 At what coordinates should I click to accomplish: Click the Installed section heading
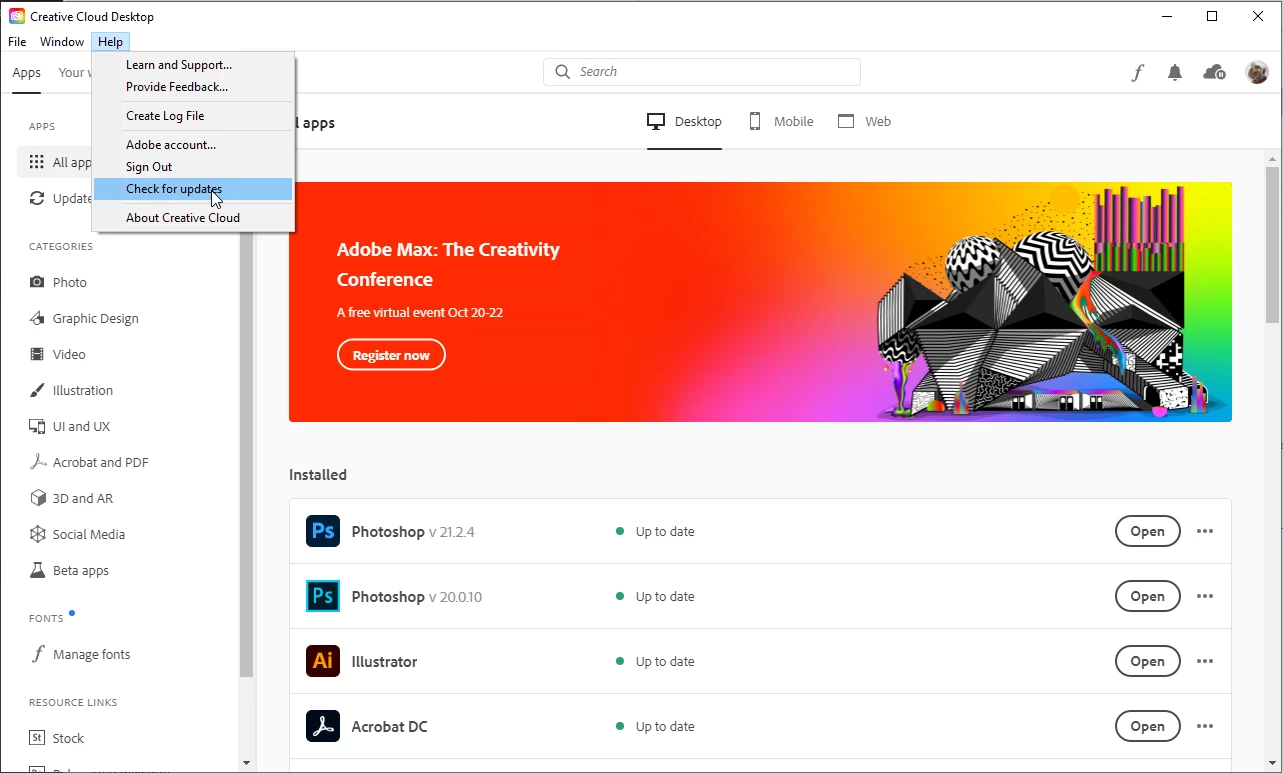click(318, 475)
